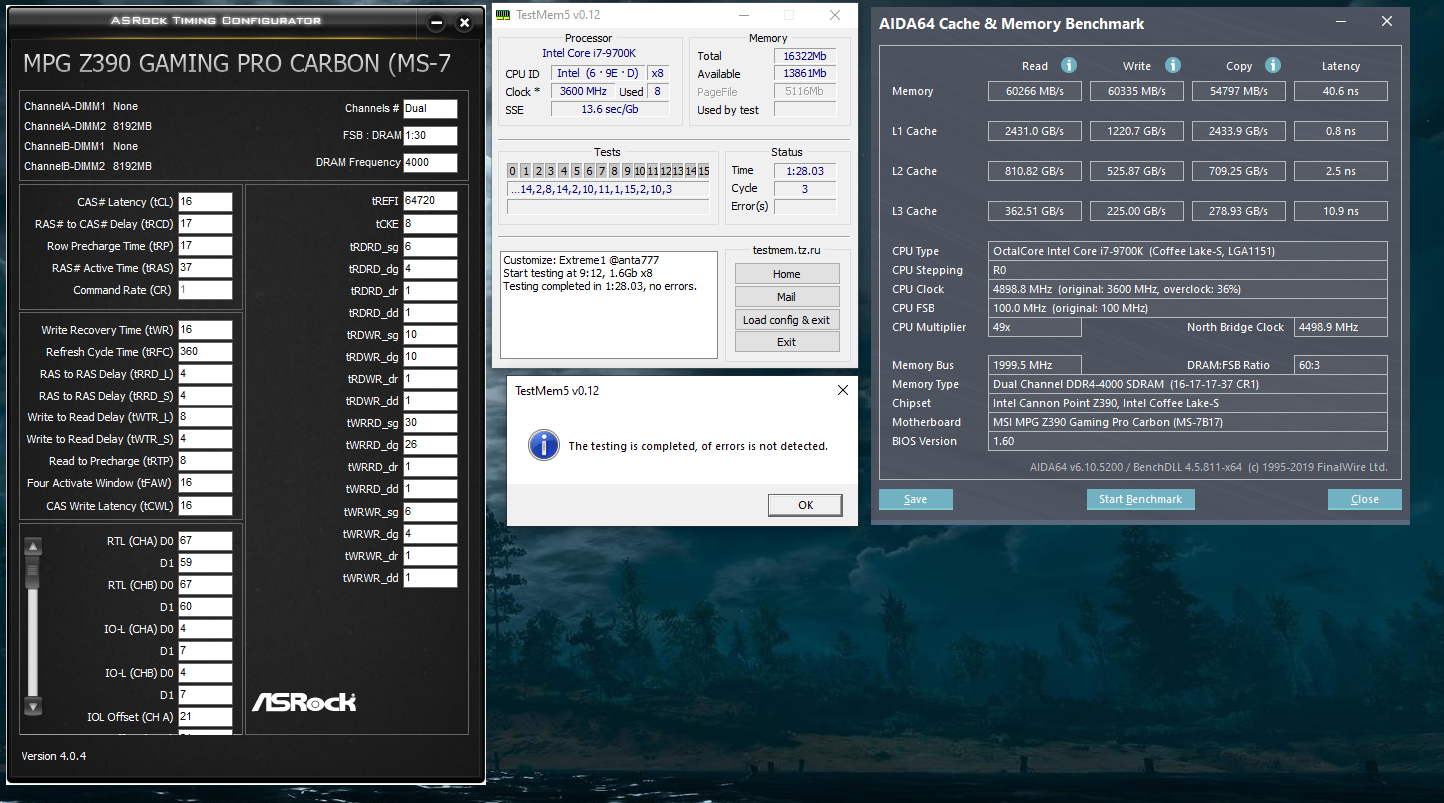Click the TestMem5 log text area
Screen dimensions: 1444x803
[609, 305]
